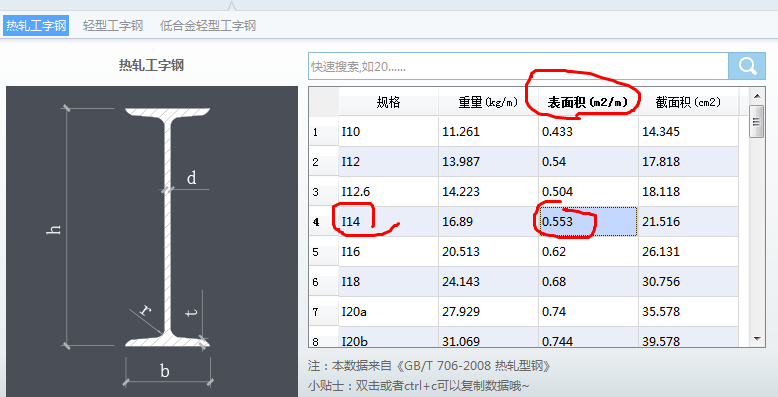Select the I12 specification cell
Viewport: 778px width, 397px height.
tap(389, 162)
